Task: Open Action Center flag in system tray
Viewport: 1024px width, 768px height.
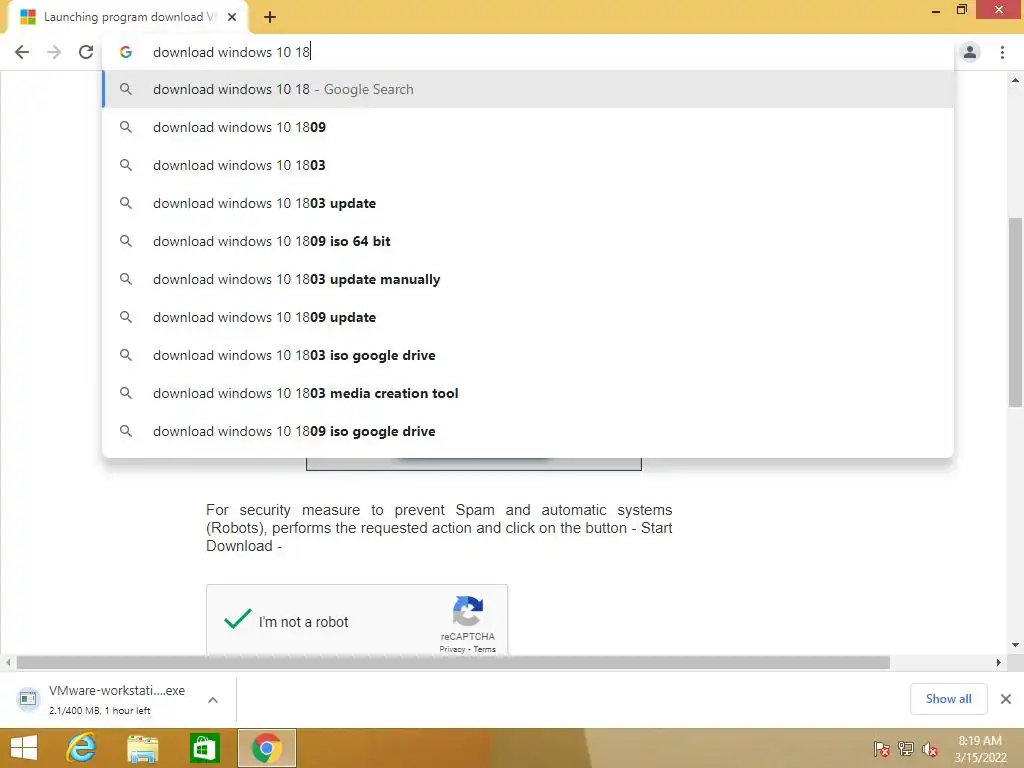Action: pos(881,749)
